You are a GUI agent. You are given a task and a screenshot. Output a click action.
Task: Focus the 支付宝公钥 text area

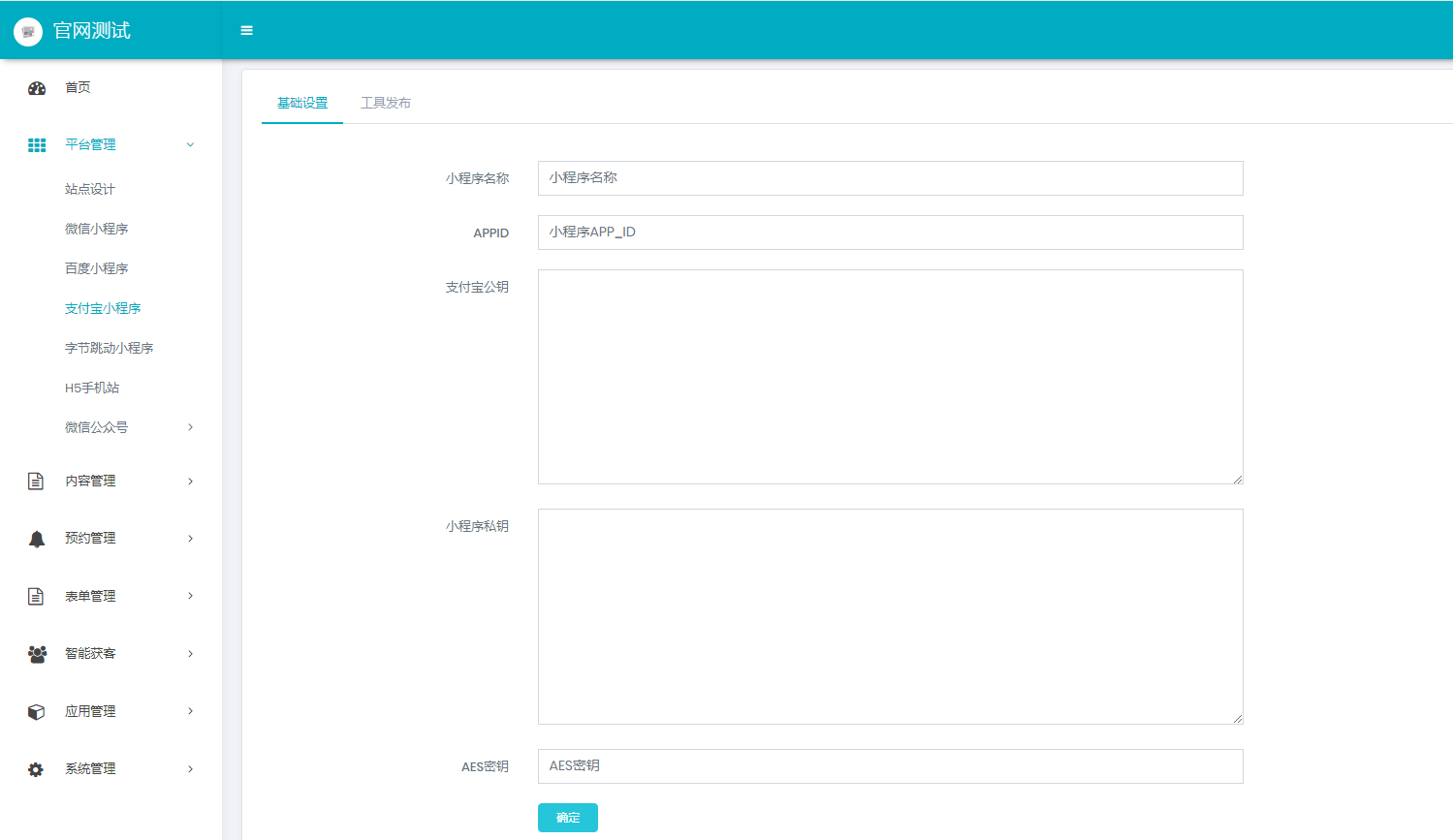(890, 377)
